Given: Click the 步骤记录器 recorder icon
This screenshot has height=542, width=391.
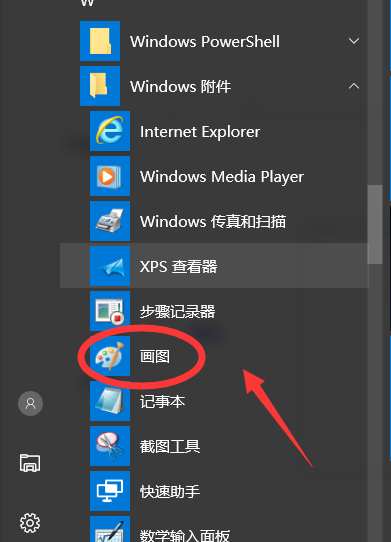Looking at the screenshot, I should click(x=110, y=311).
